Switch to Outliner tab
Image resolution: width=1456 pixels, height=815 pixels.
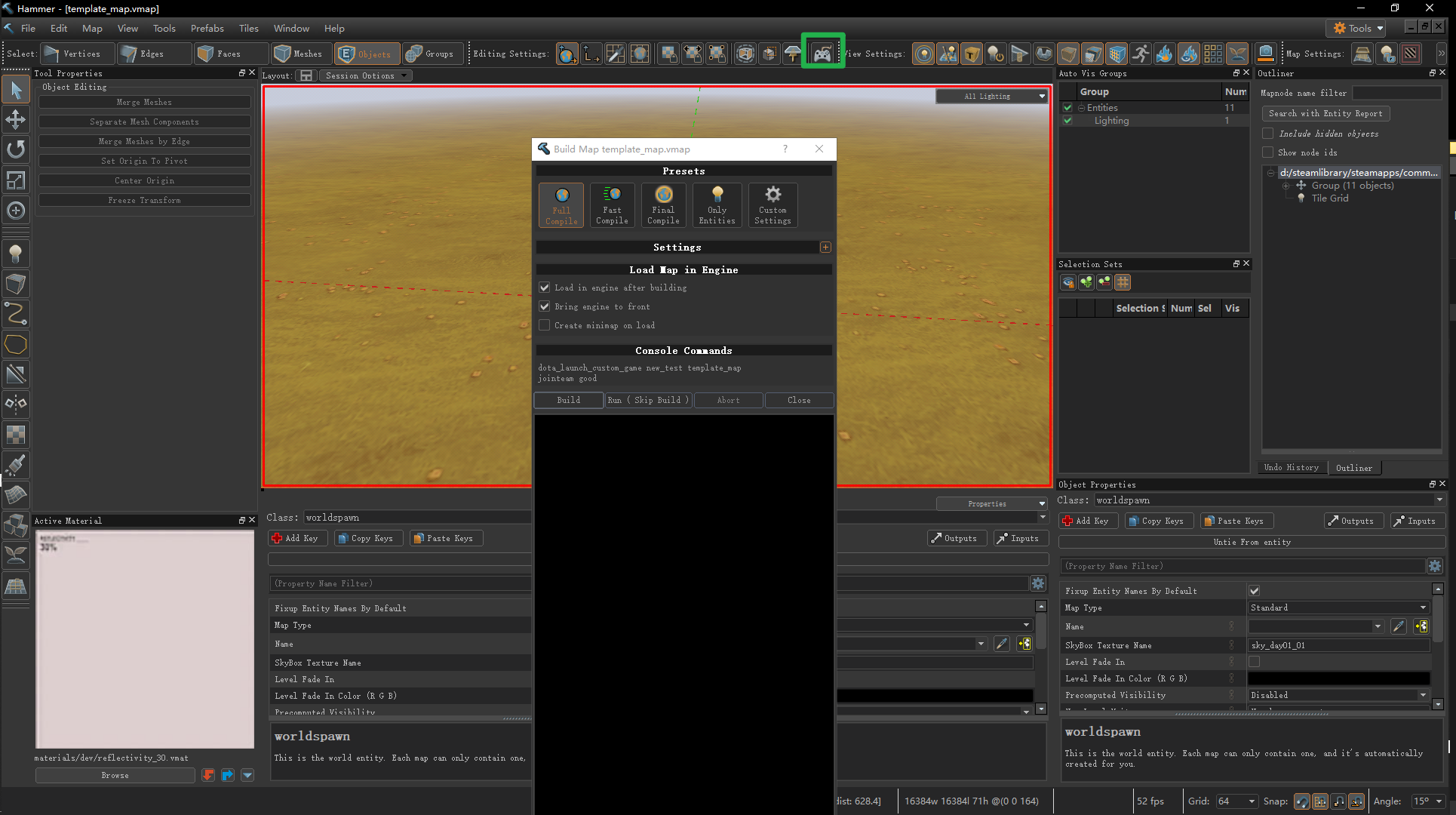(1354, 468)
